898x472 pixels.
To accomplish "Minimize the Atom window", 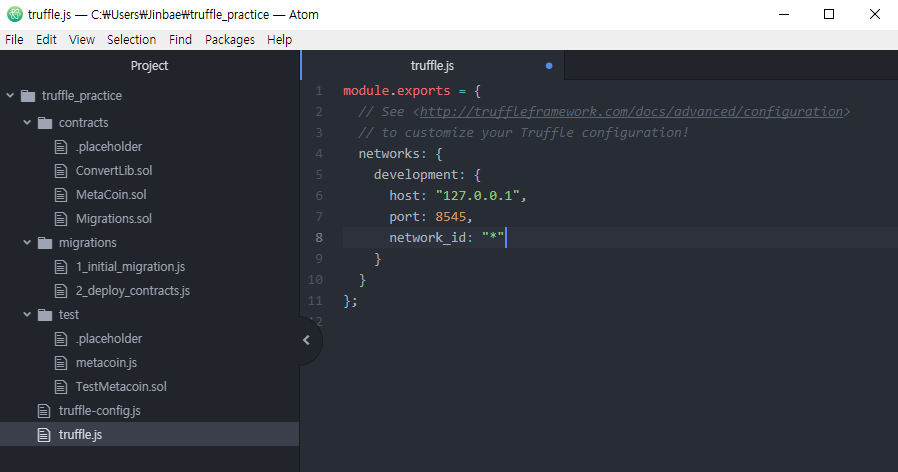I will (784, 14).
